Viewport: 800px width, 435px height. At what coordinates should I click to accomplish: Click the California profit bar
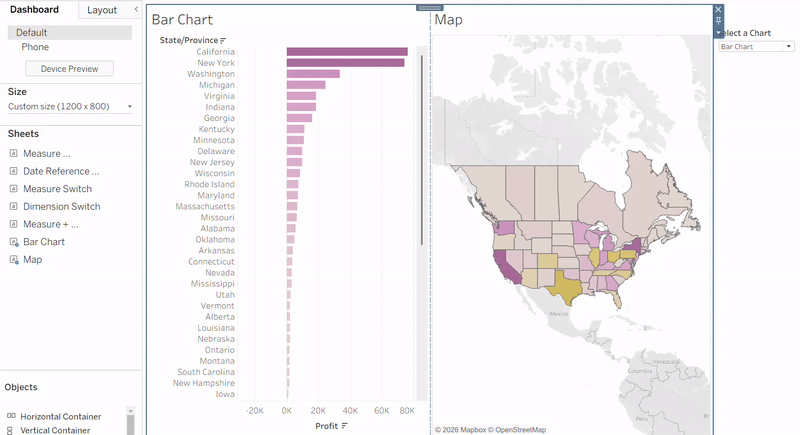tap(346, 52)
